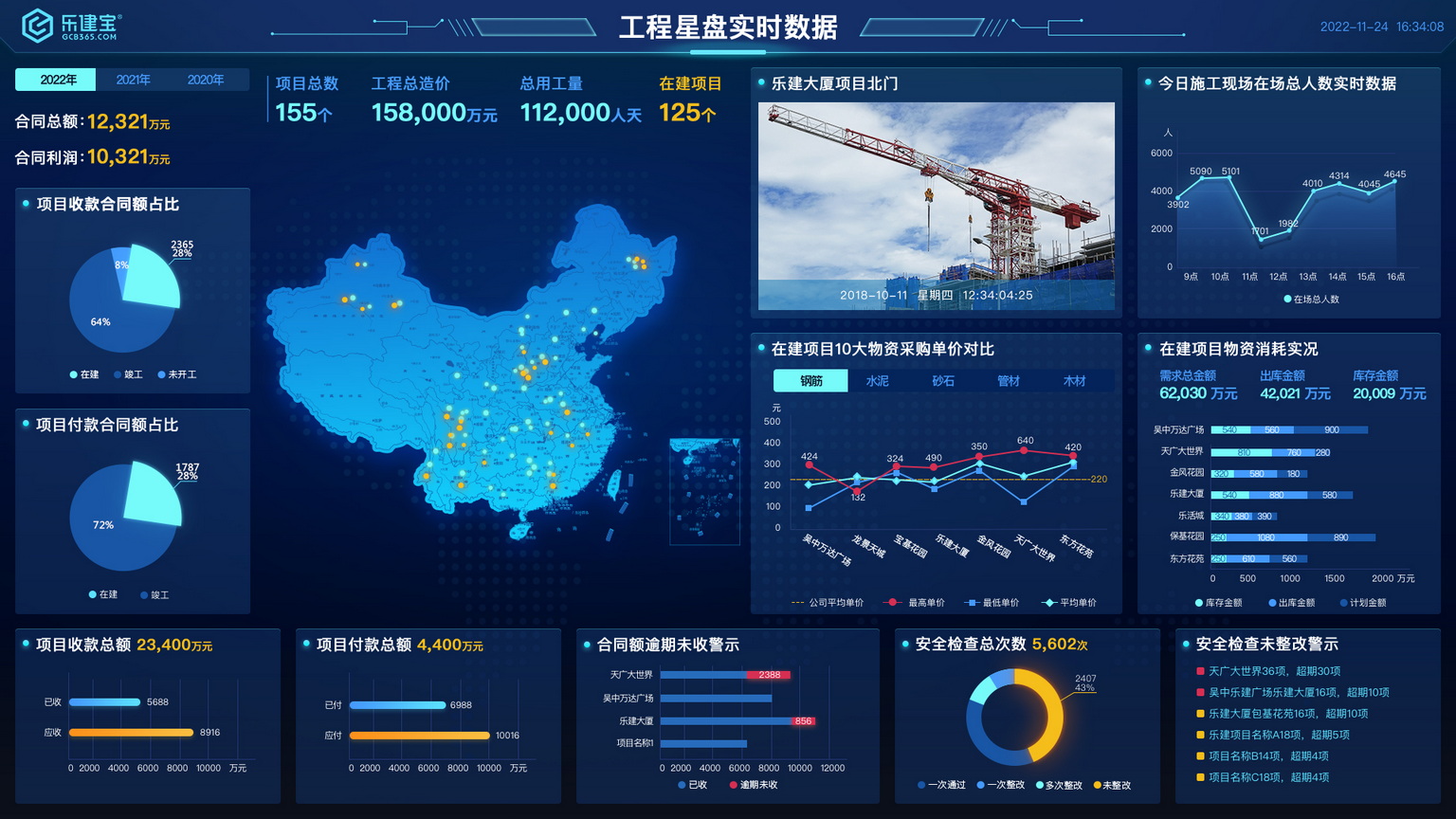Screen dimensions: 1456x819
Task: Click the South China Sea inset map
Action: click(x=704, y=491)
